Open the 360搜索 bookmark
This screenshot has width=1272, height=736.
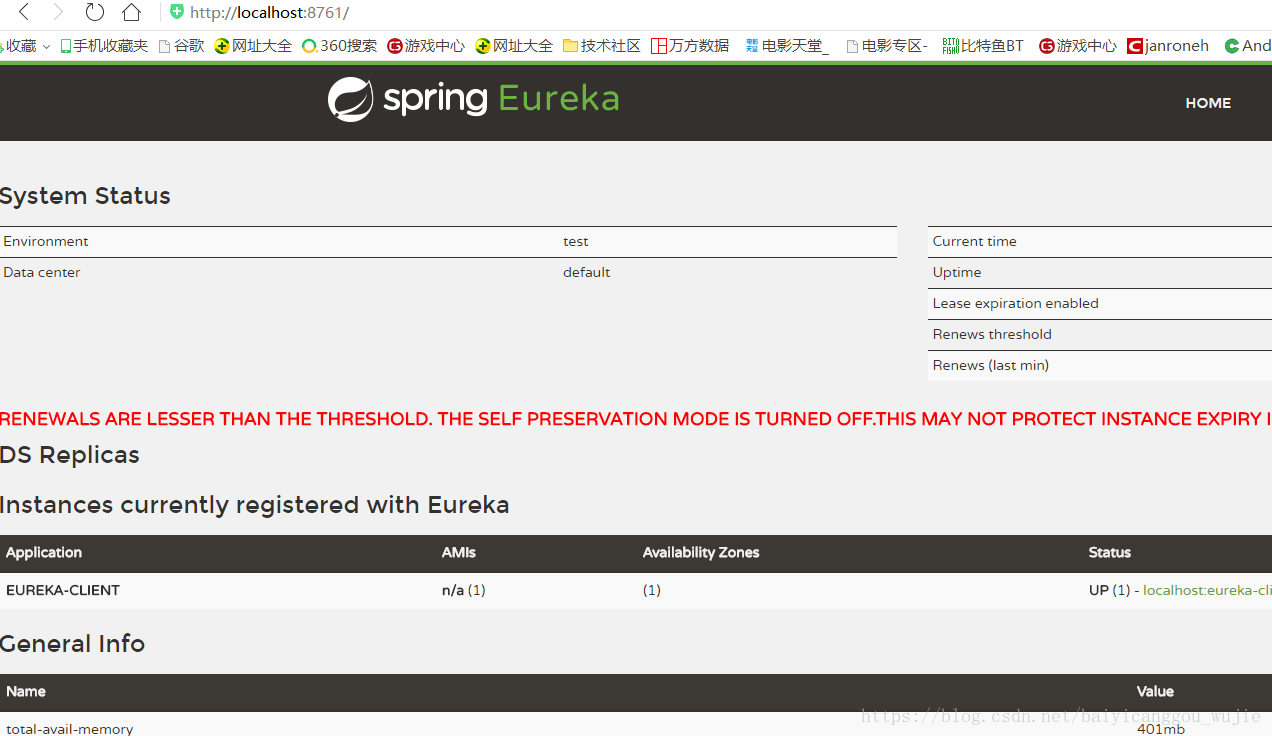tap(340, 46)
